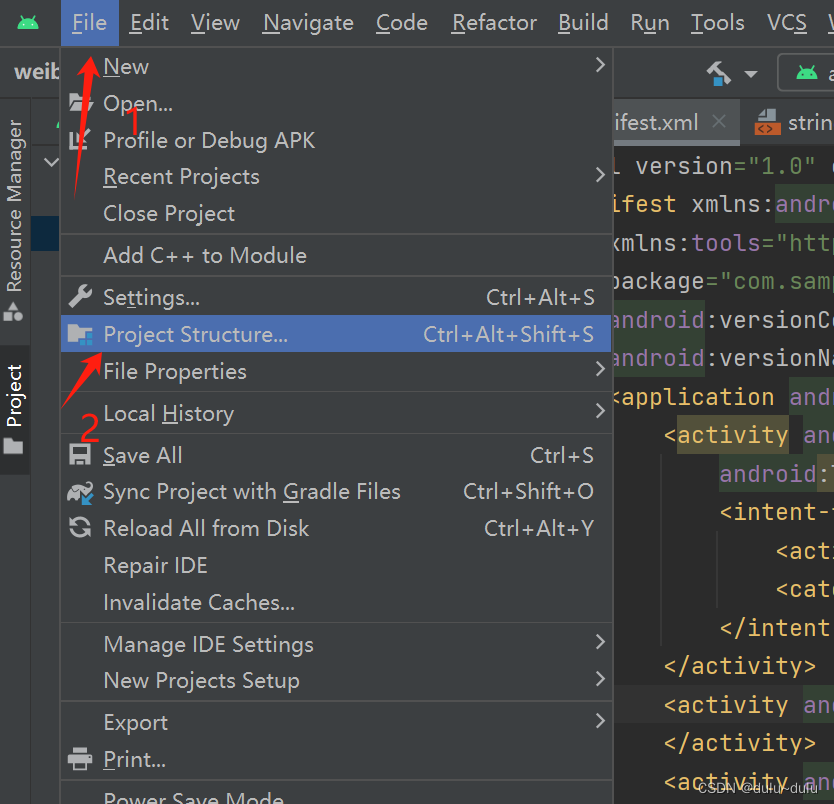Open the View menu
This screenshot has height=804, width=834.
pos(215,23)
